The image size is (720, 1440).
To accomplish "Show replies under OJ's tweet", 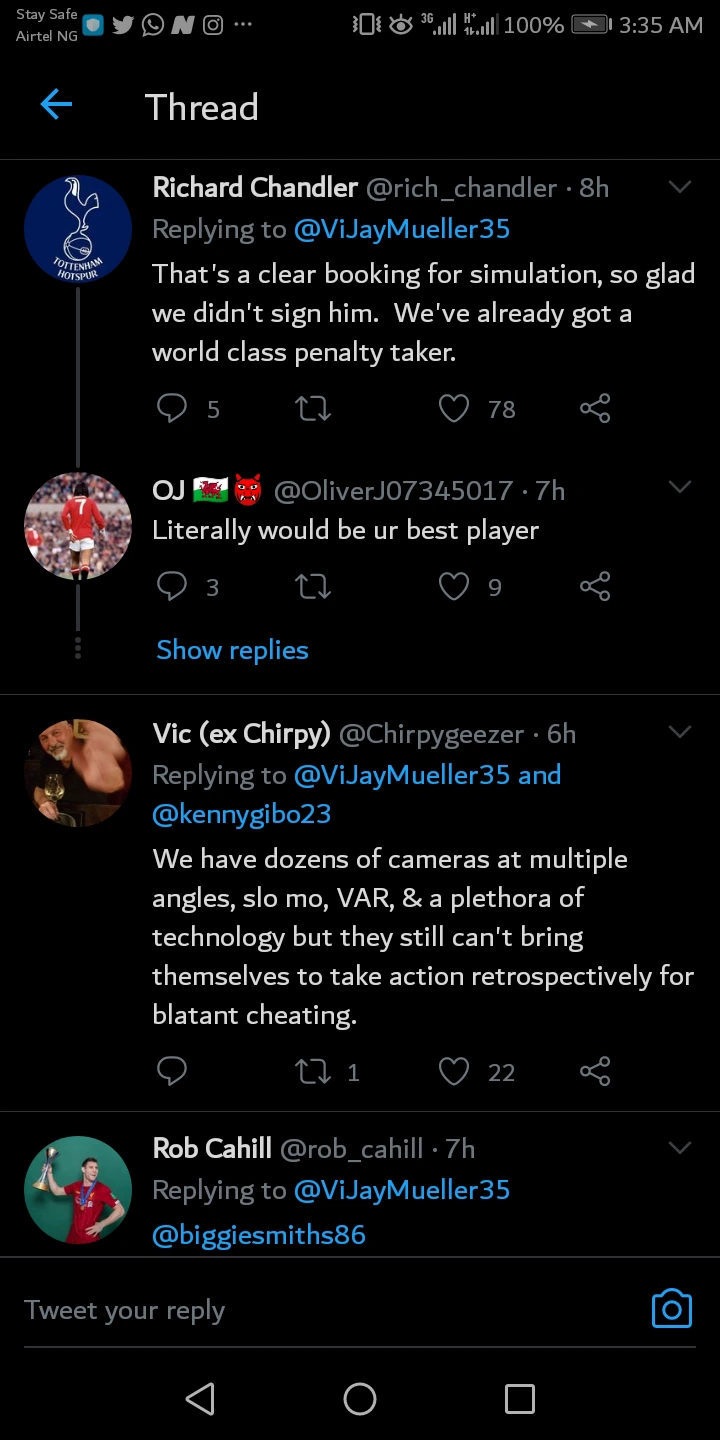I will 232,650.
